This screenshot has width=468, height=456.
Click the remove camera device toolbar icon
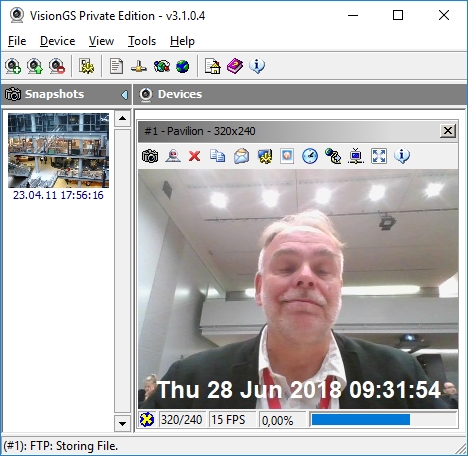57,66
